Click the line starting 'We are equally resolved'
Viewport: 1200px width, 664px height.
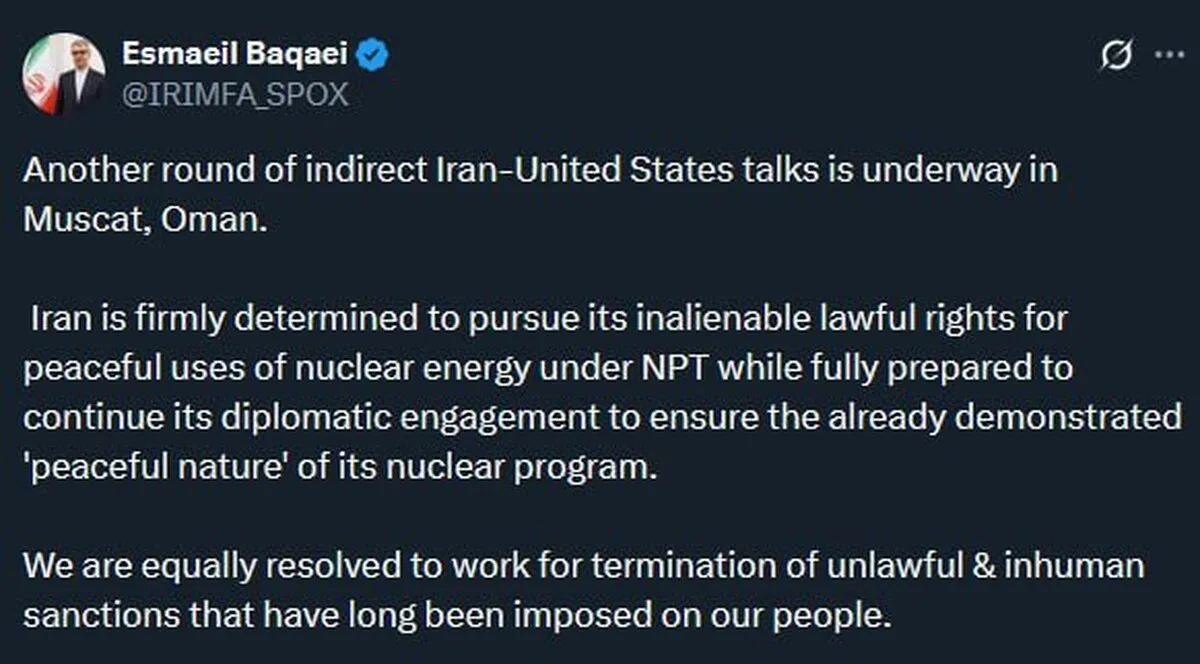click(583, 566)
